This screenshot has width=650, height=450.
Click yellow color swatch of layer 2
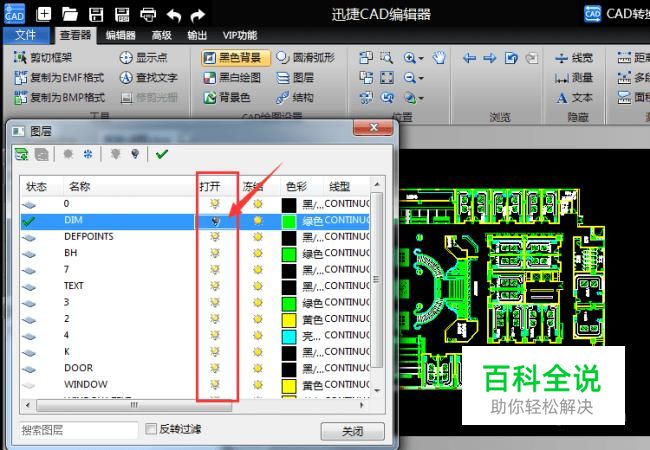(289, 319)
